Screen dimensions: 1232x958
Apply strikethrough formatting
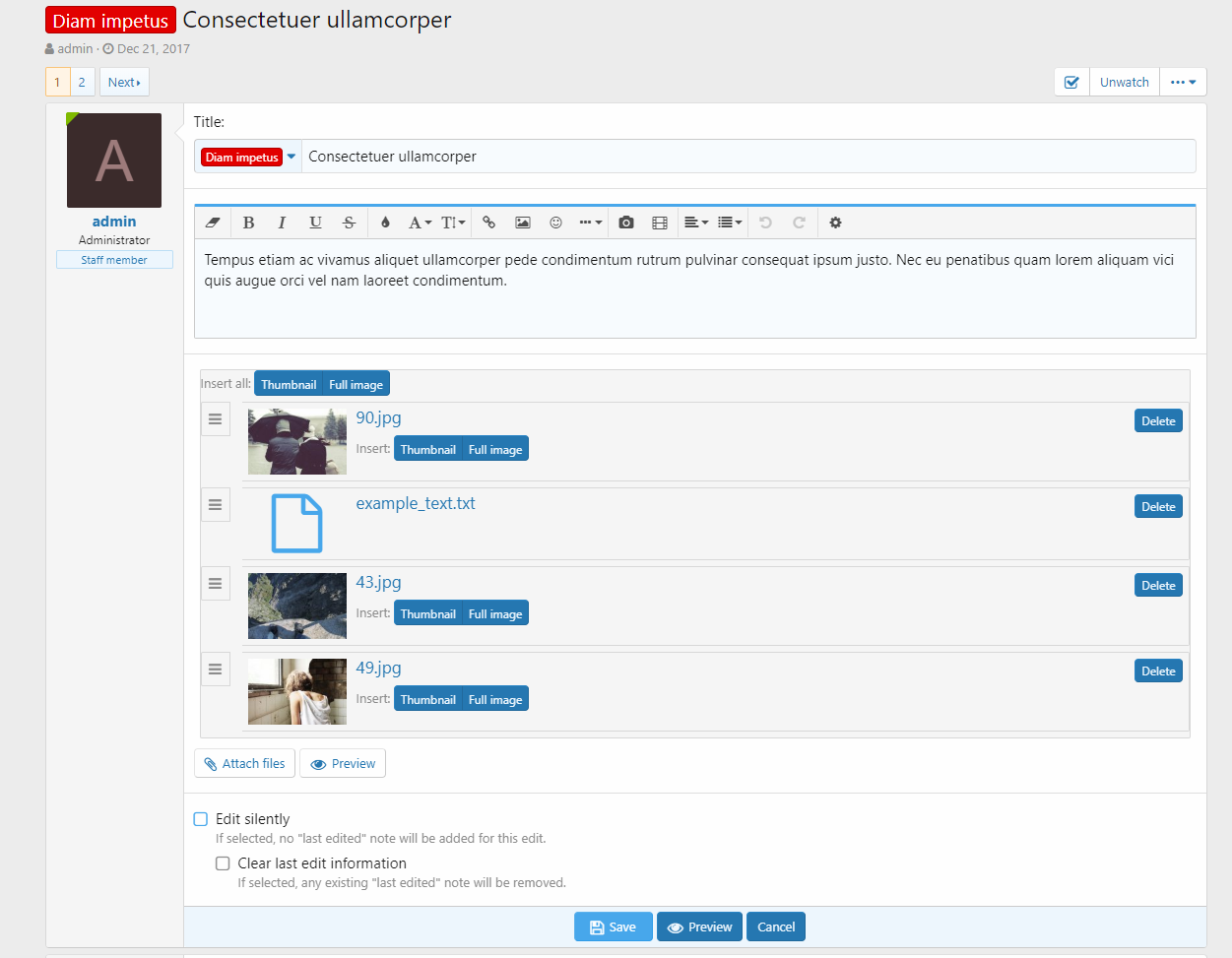point(349,223)
